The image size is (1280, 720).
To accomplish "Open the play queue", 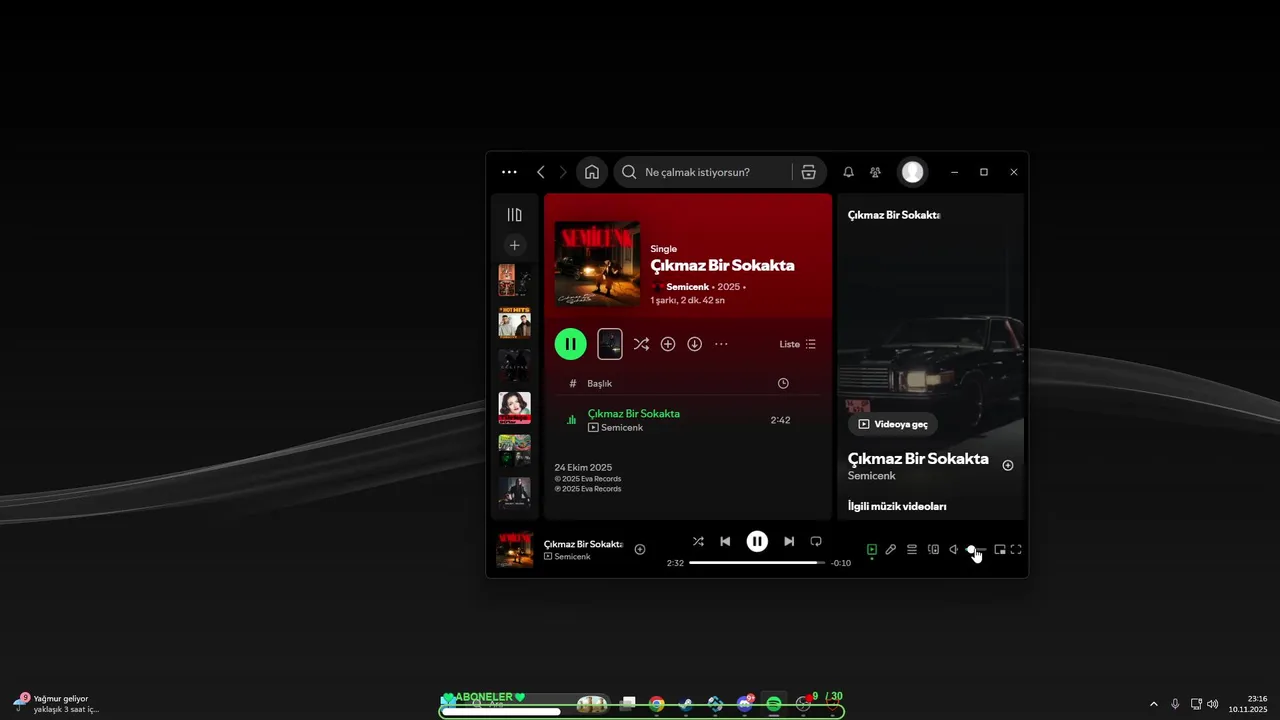I will coord(912,549).
